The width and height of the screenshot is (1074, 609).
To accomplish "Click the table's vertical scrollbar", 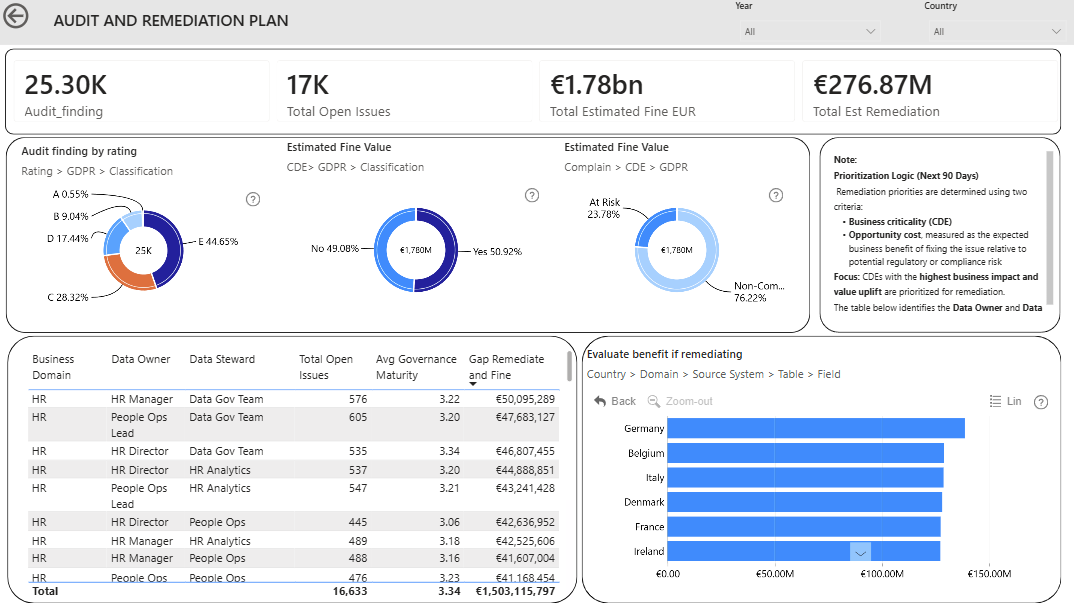I will point(569,367).
